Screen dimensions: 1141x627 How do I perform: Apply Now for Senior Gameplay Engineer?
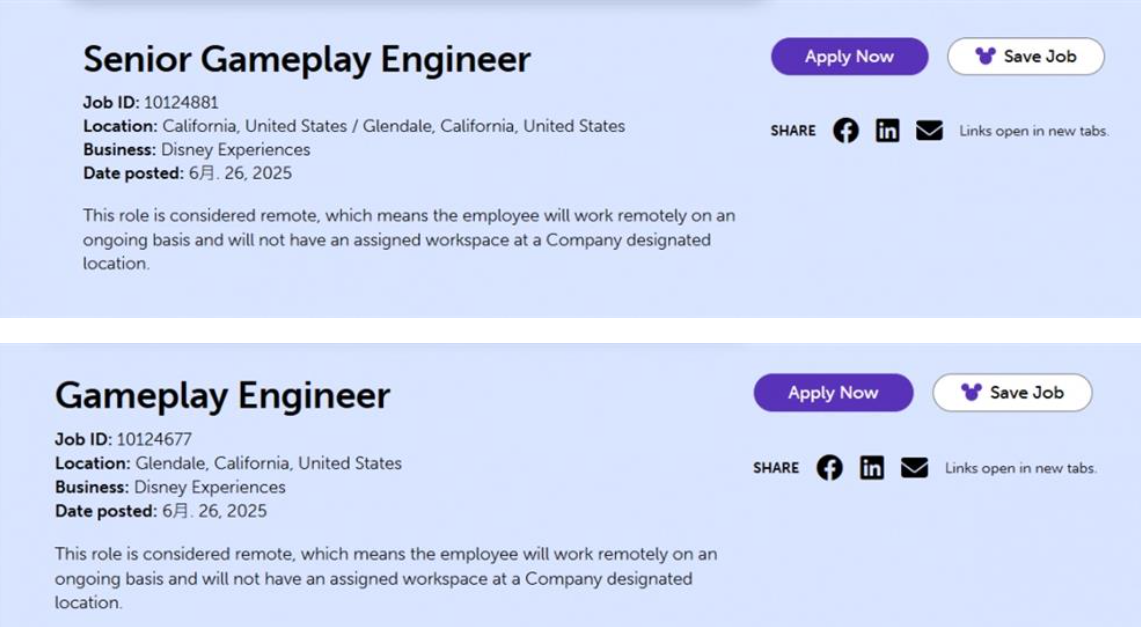849,57
